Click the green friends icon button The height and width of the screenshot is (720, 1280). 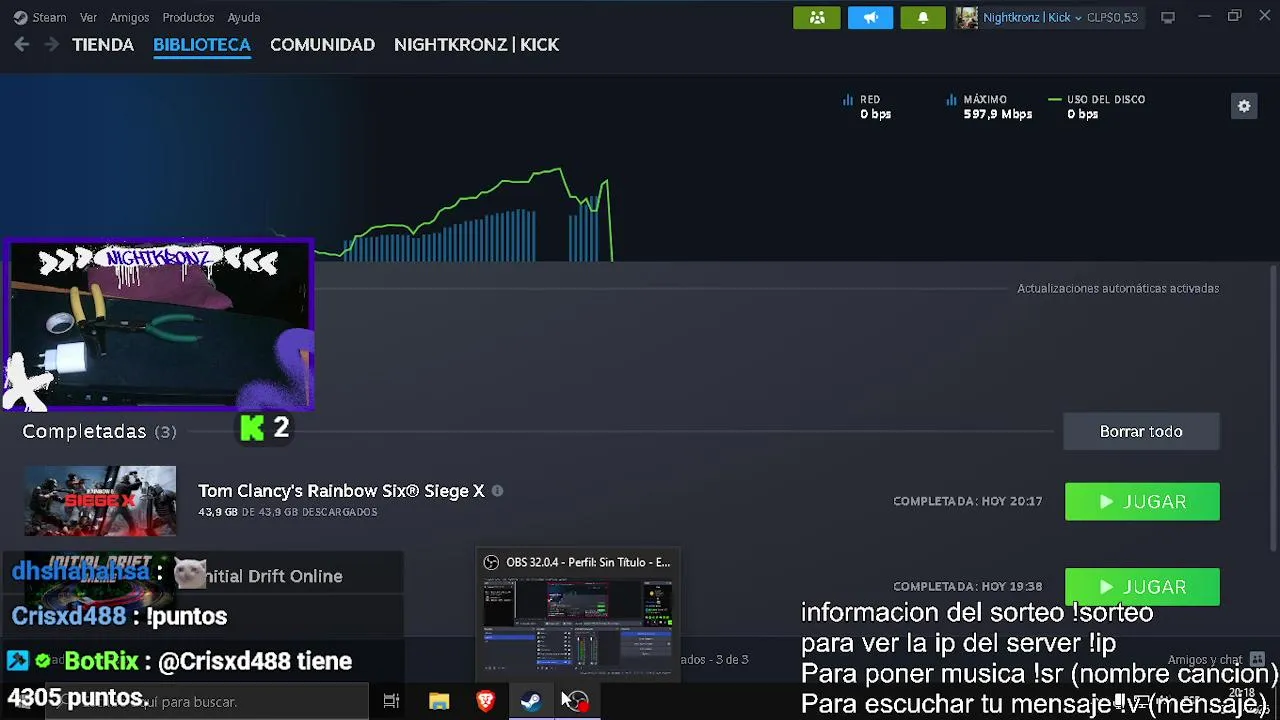click(x=817, y=17)
